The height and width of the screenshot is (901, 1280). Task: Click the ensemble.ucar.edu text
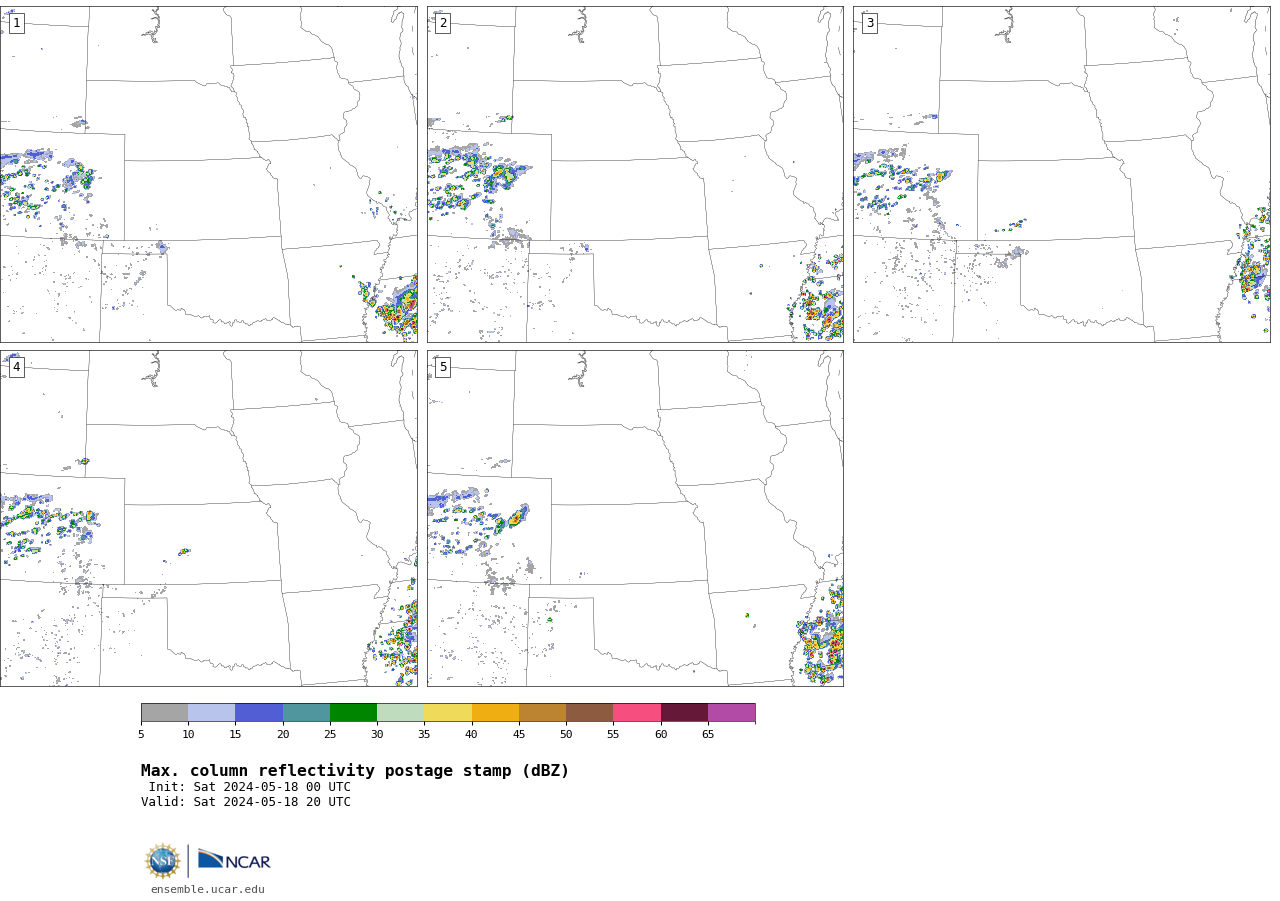click(x=208, y=889)
